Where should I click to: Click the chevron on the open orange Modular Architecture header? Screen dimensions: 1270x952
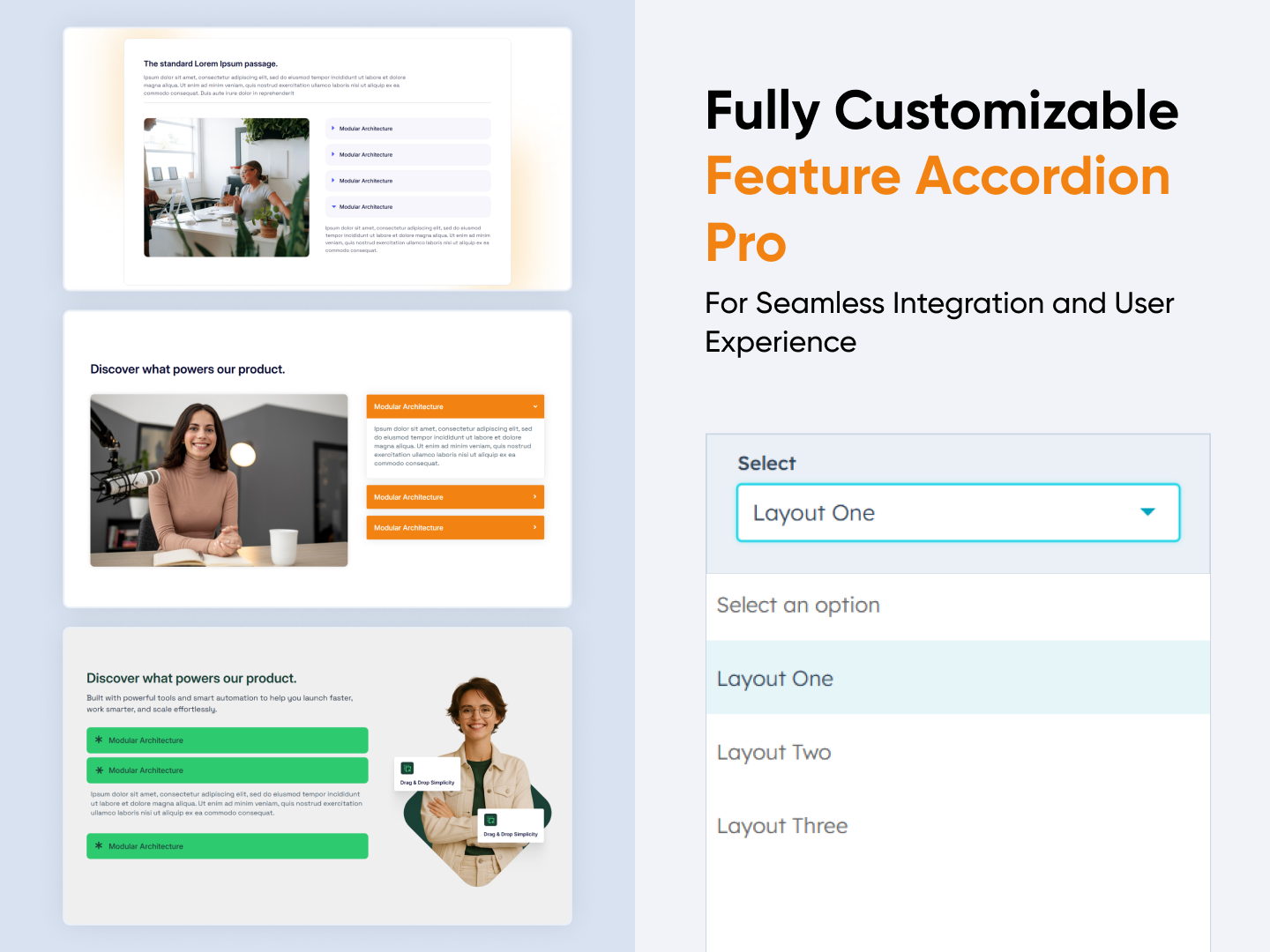[534, 406]
